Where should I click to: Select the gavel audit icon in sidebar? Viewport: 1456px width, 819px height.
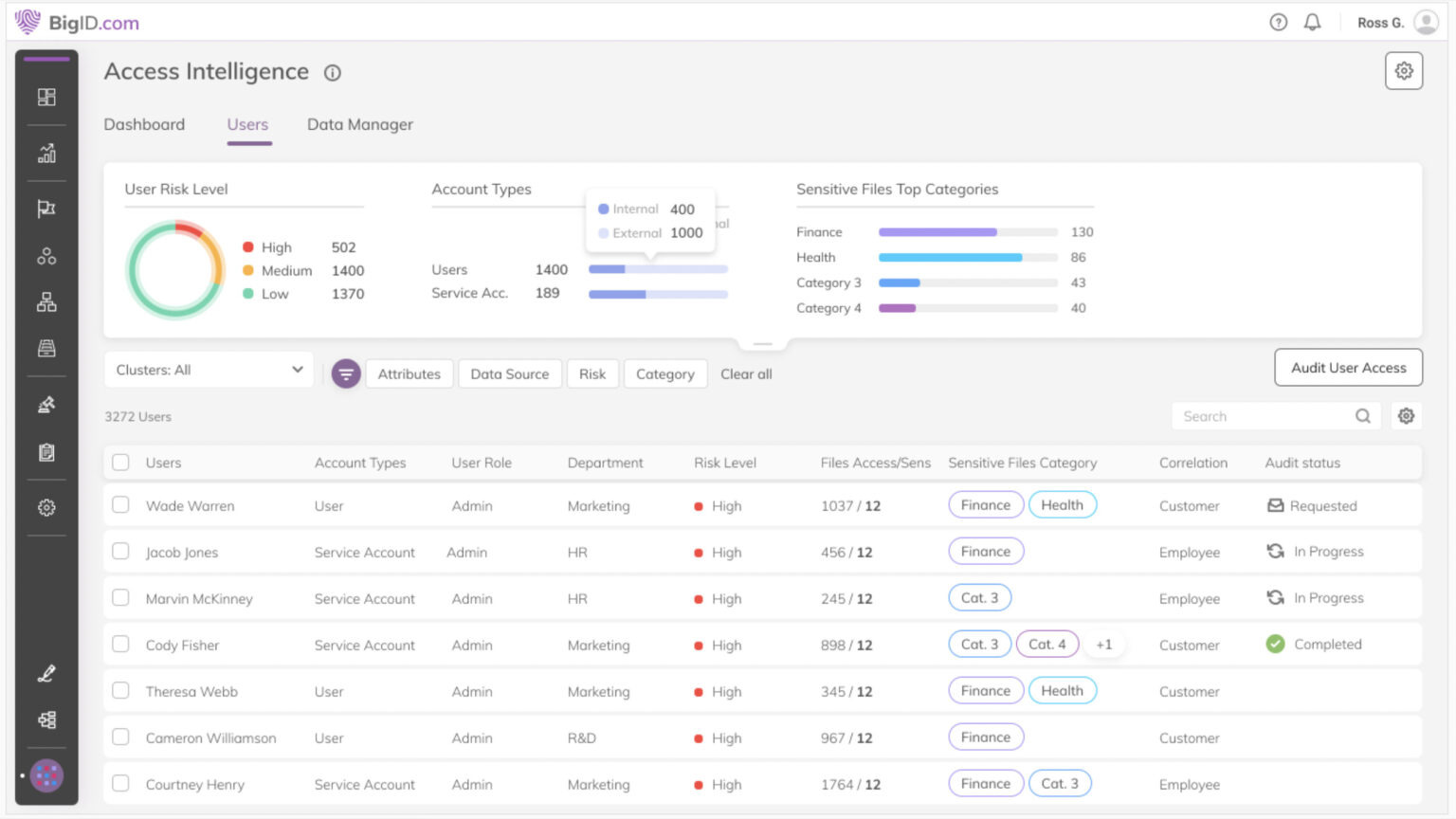(x=45, y=405)
